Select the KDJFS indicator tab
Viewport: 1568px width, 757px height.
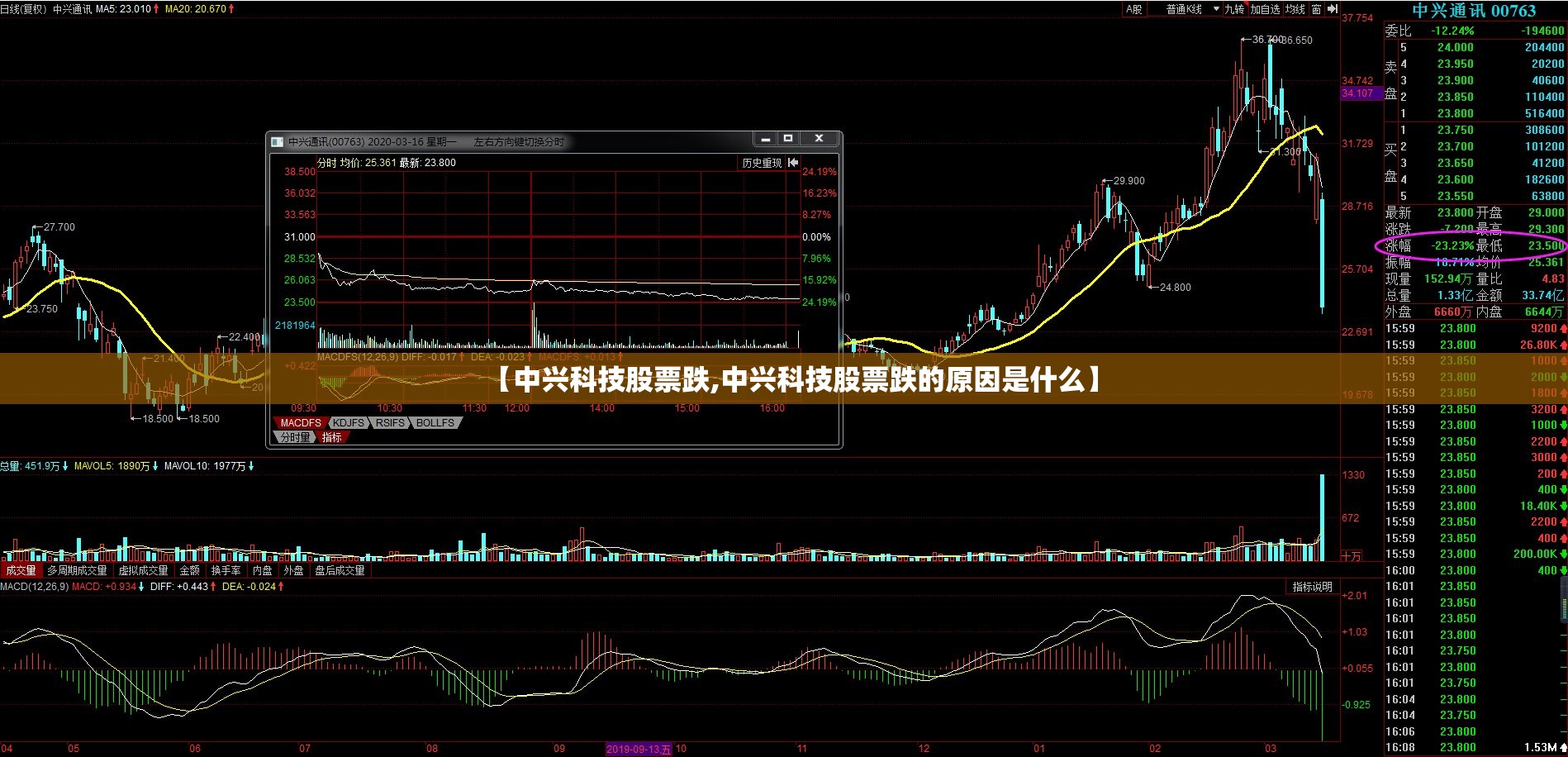point(349,422)
